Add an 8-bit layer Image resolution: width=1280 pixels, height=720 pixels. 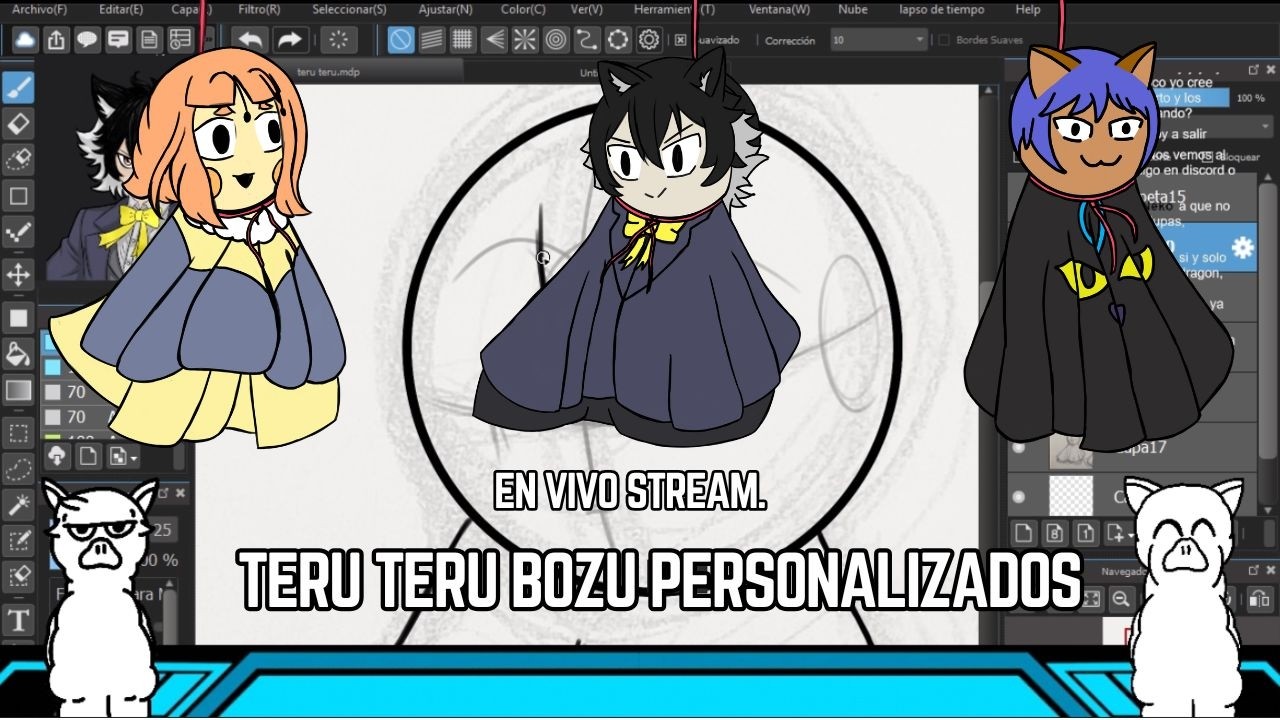pos(1054,532)
